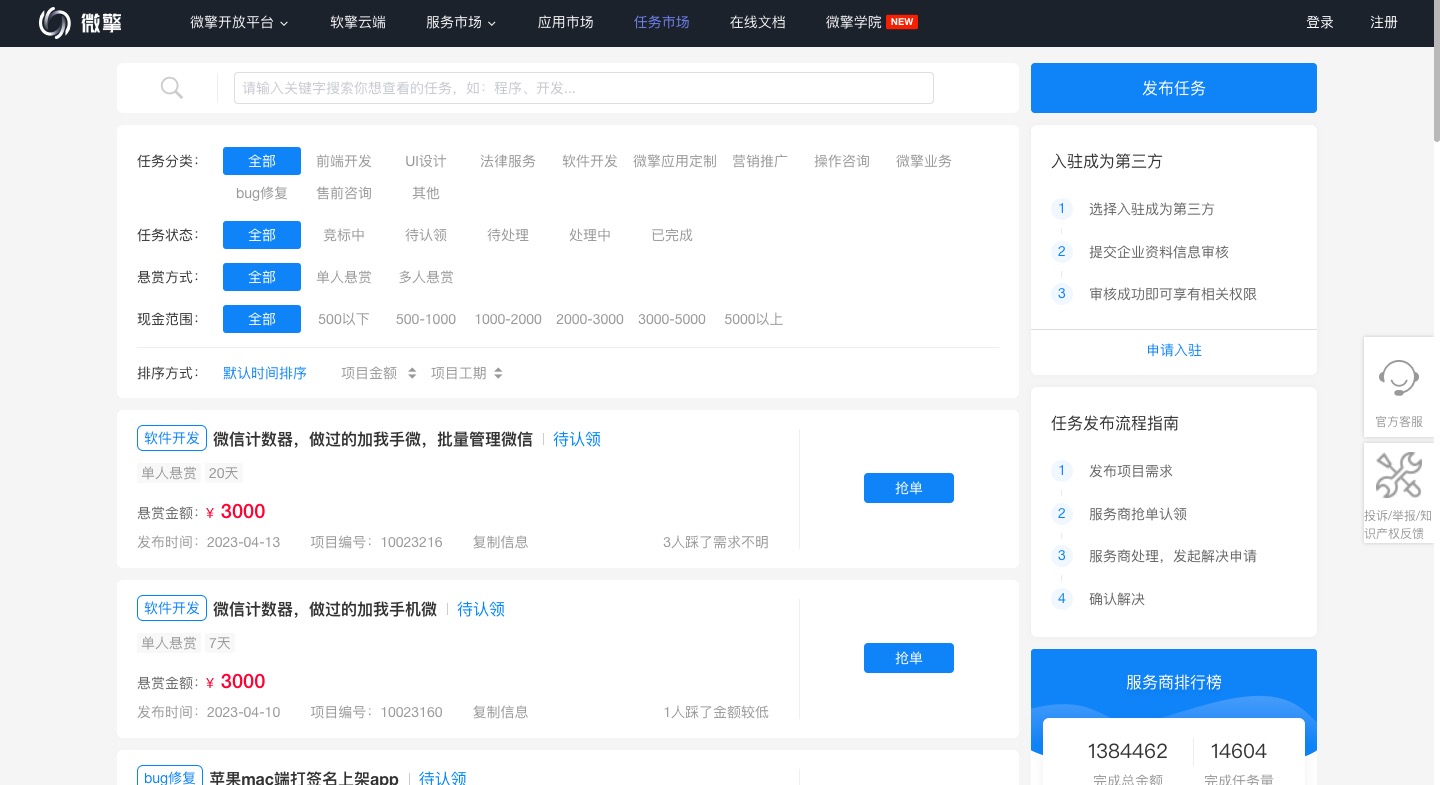Click the 项目工期 sort arrows
The width and height of the screenshot is (1440, 785).
click(498, 373)
